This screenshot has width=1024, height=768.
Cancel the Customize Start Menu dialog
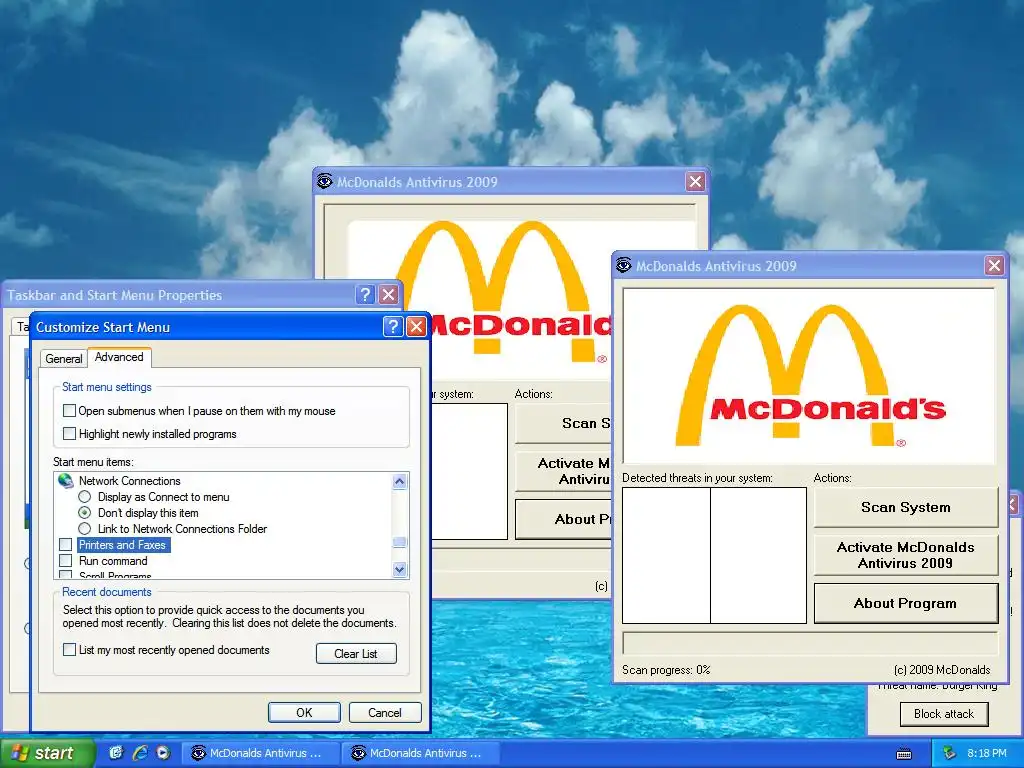385,712
